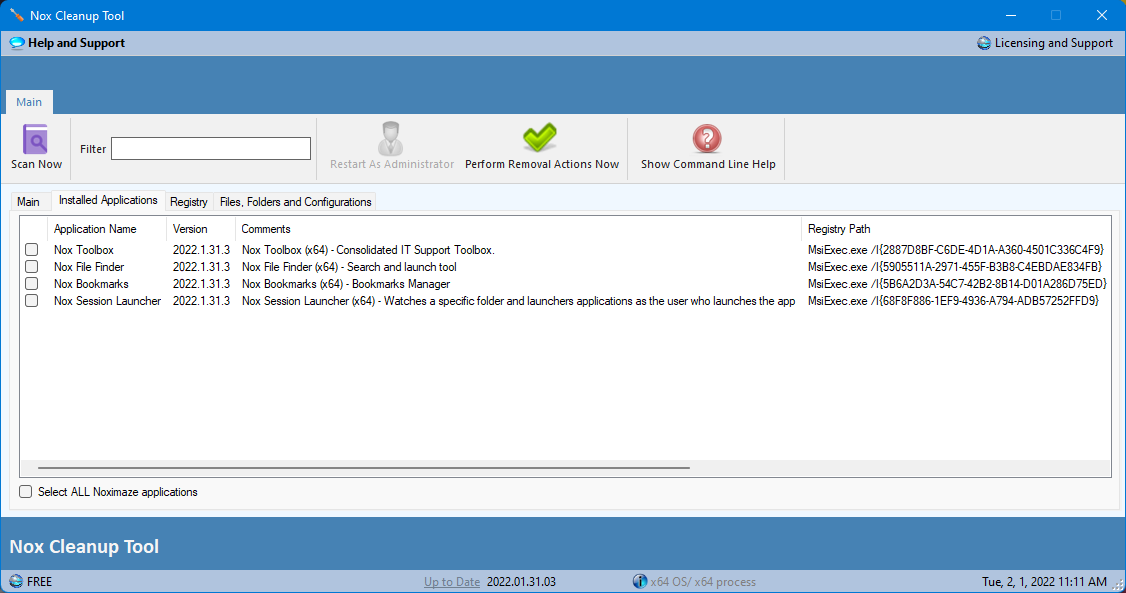
Task: Click the Help and Support bubble icon
Action: click(x=17, y=43)
